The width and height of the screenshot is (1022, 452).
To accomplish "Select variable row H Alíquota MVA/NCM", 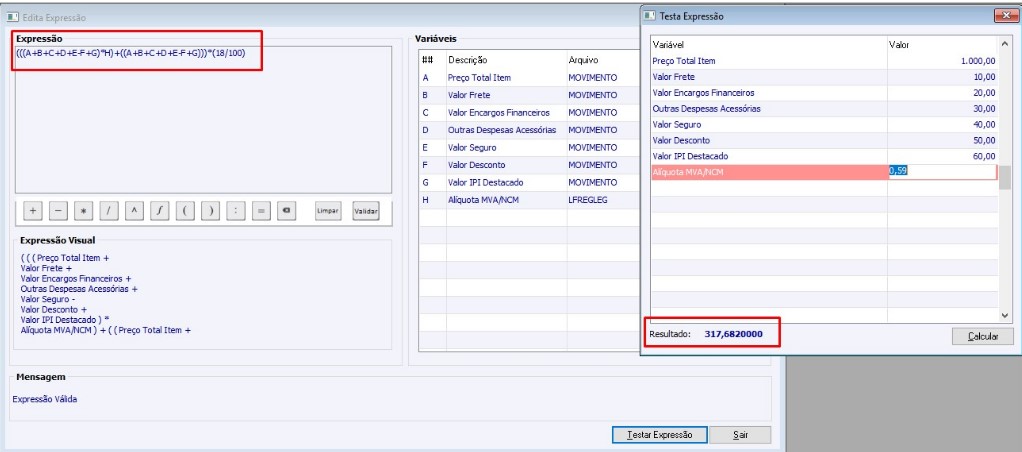I will click(x=527, y=200).
